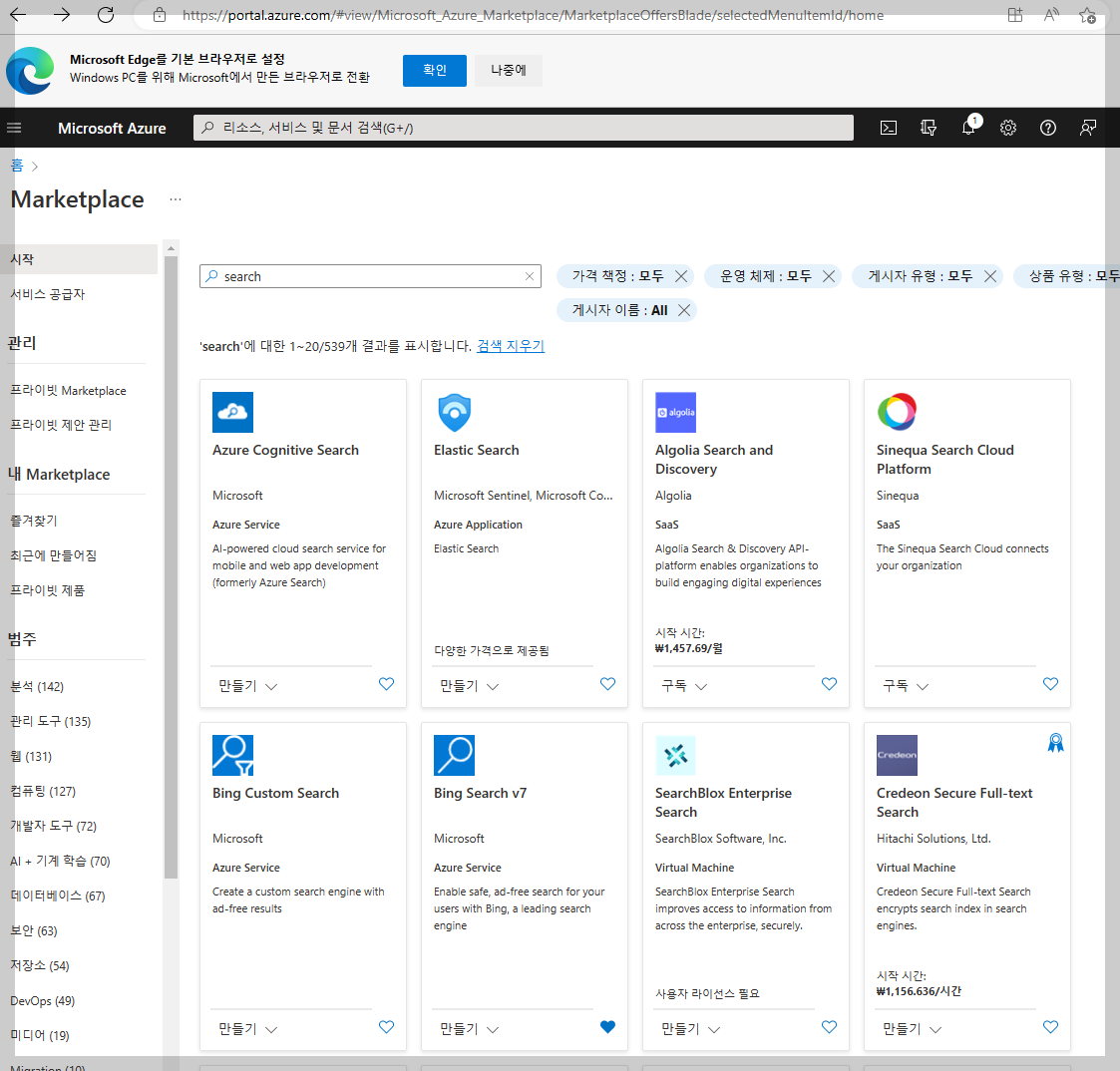The height and width of the screenshot is (1071, 1120).
Task: Open the help question mark icon
Action: pyautogui.click(x=1048, y=128)
